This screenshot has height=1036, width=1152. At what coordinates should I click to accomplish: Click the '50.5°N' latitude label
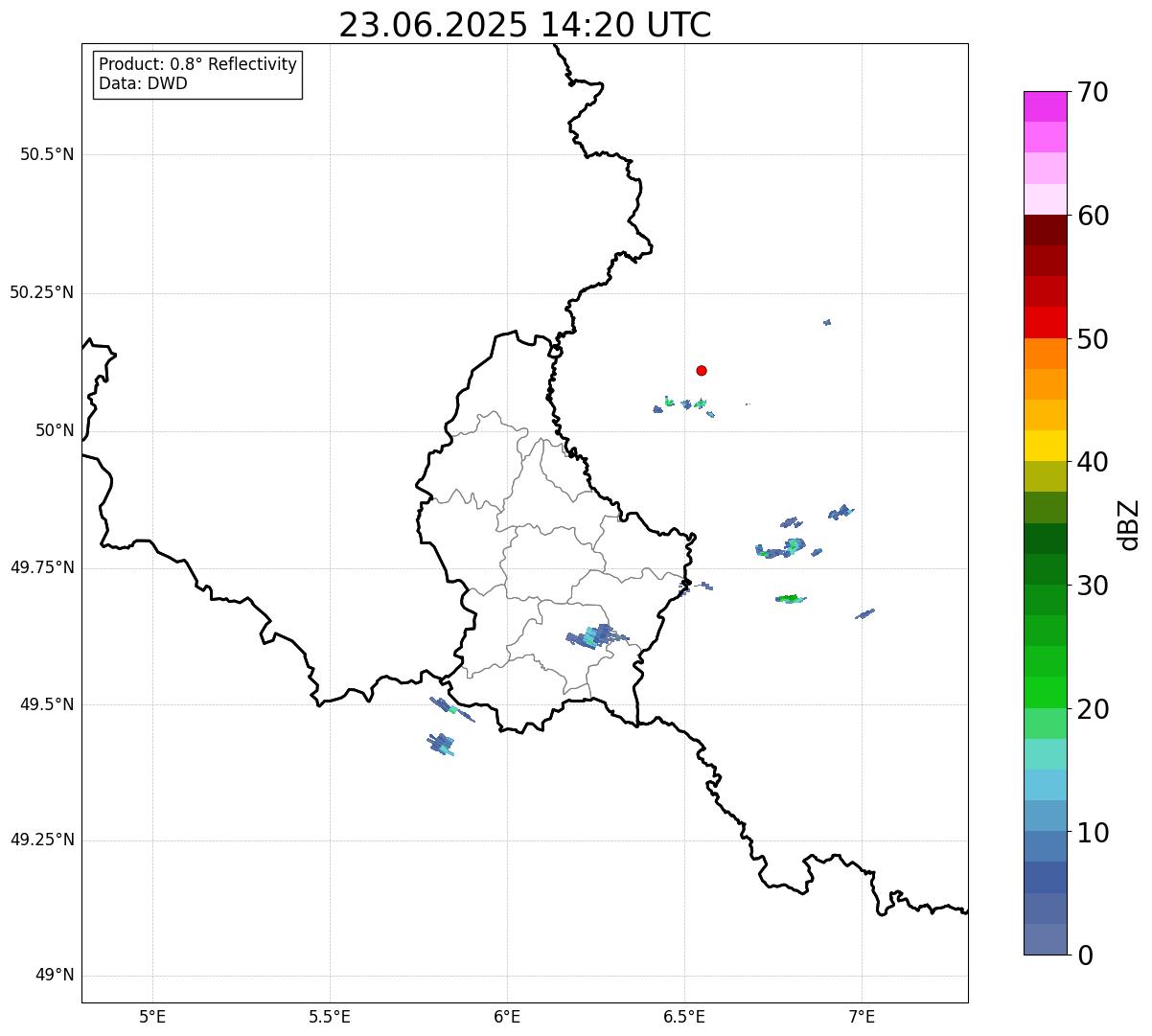click(47, 155)
